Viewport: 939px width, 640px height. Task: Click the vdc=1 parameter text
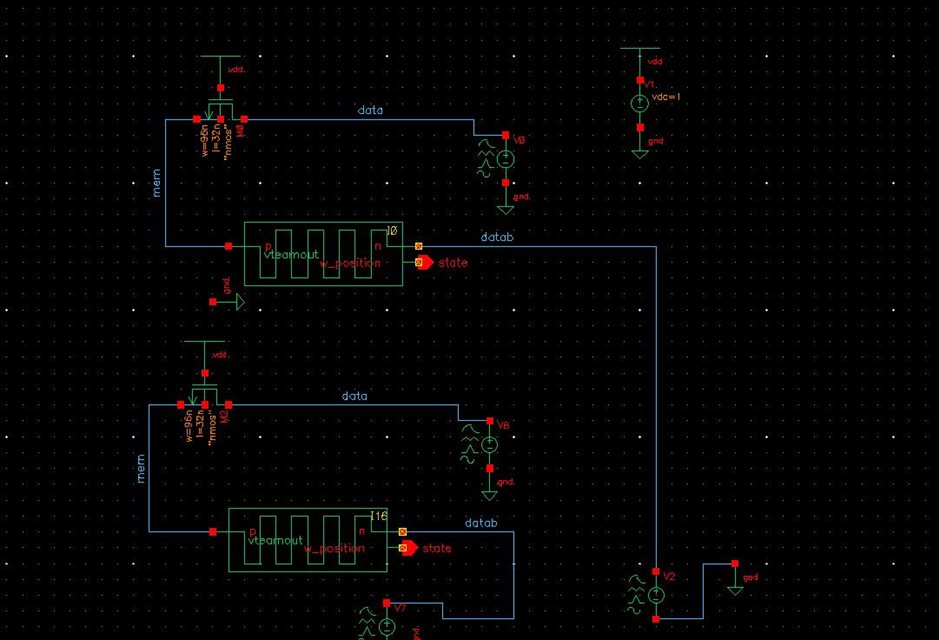[666, 96]
